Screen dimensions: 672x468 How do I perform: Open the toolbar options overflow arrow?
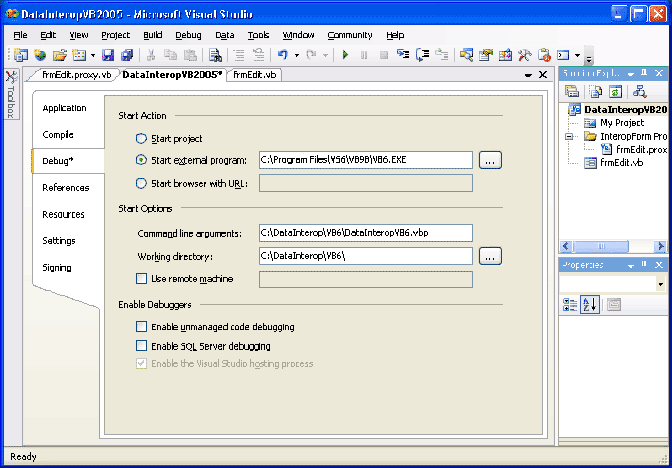(x=589, y=57)
